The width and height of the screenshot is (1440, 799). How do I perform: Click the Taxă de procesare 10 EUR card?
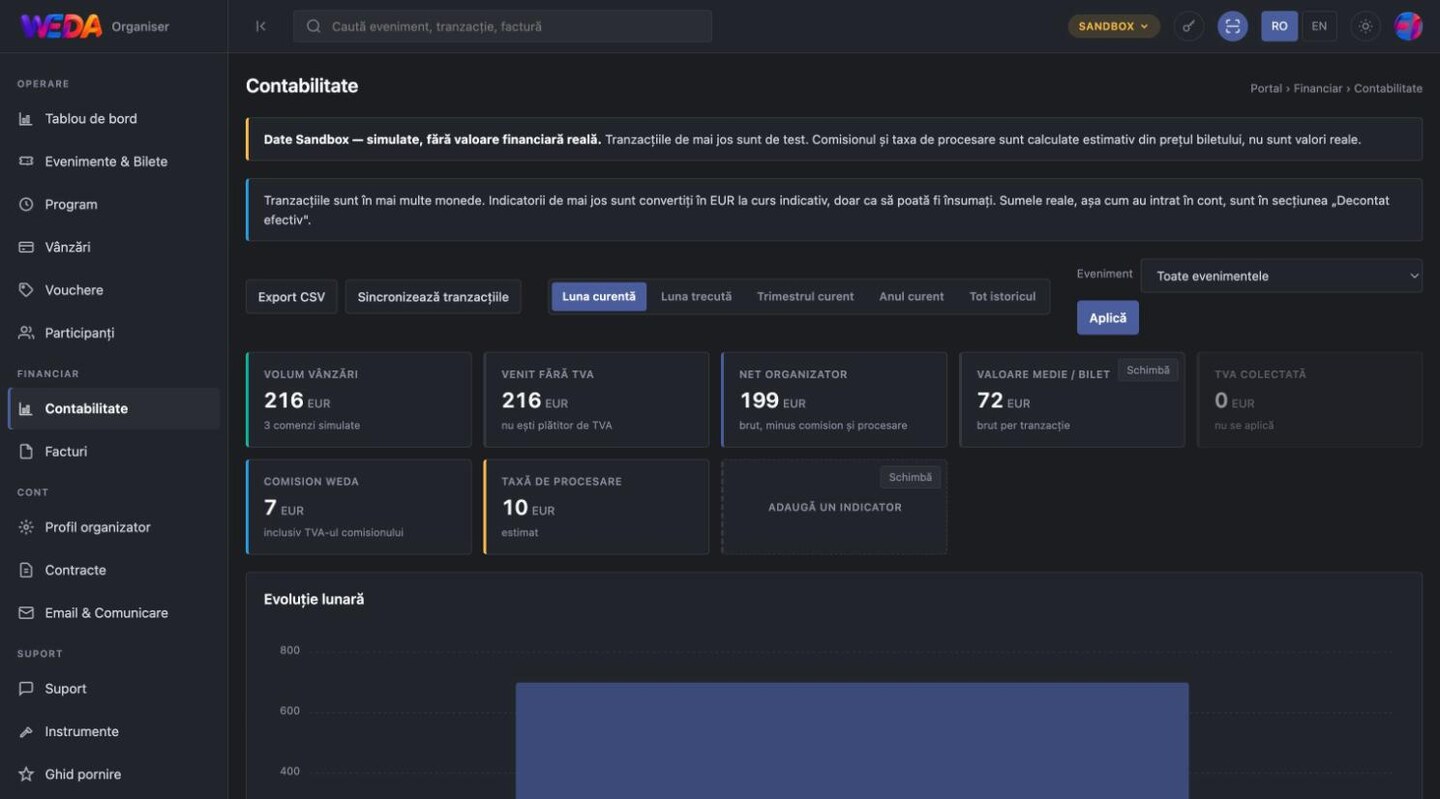pos(596,507)
